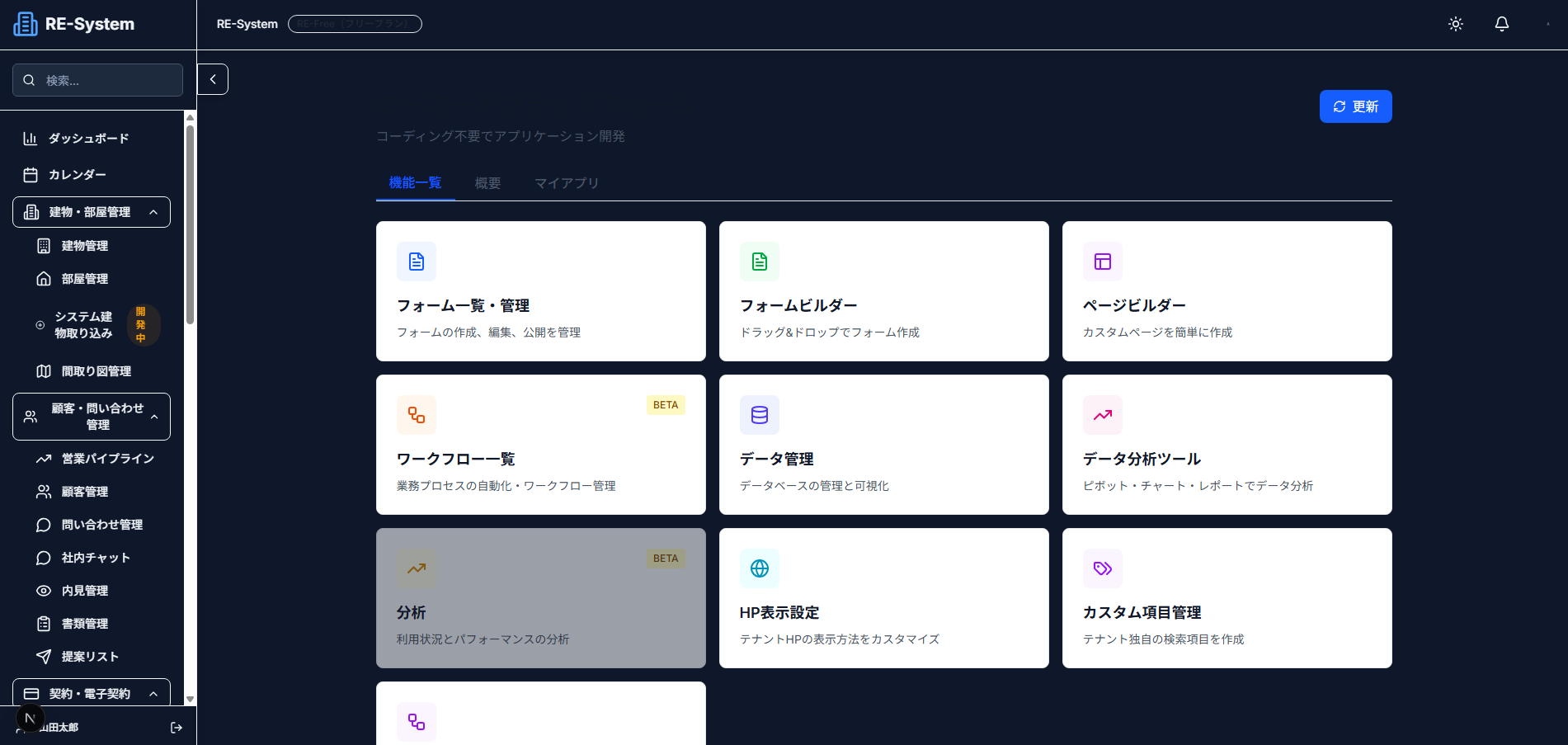
Task: Click the database icon on データ管理
Action: click(760, 415)
